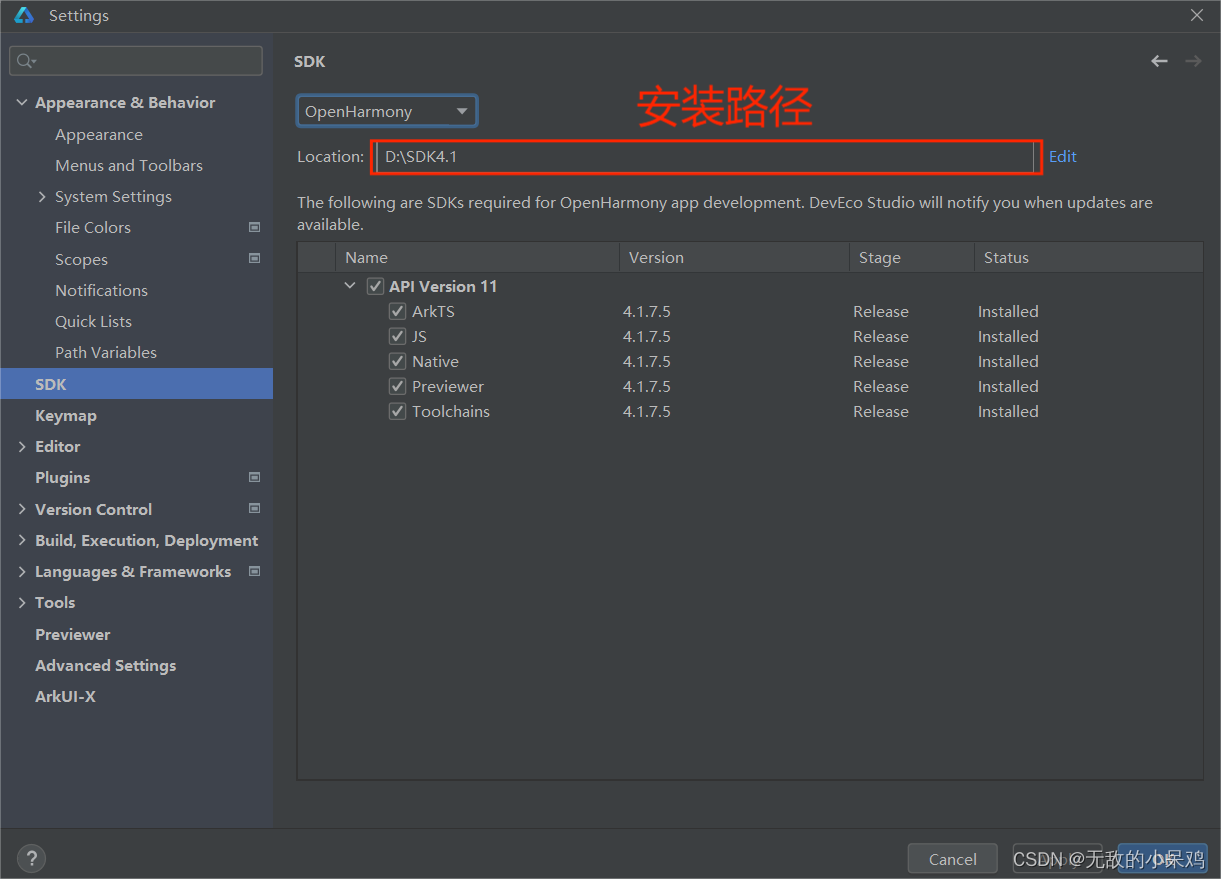The image size is (1221, 879).
Task: Click the ArkTS version 4.1.7.5 cell
Action: point(647,311)
